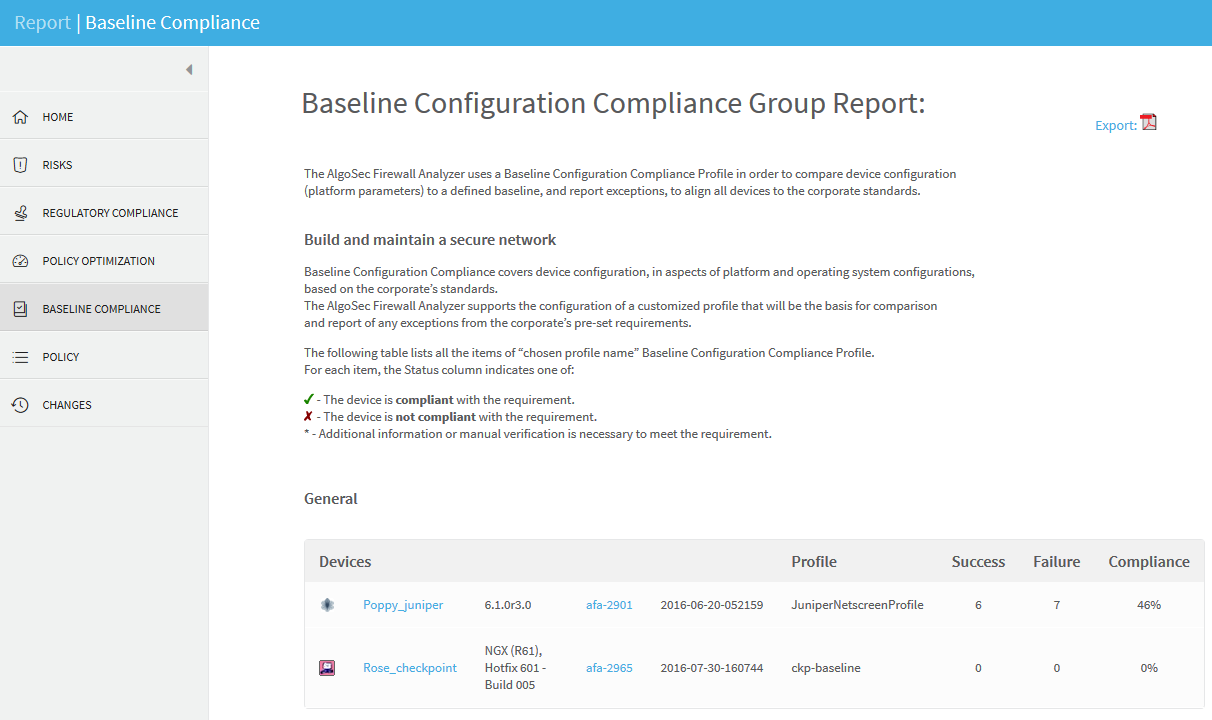Image resolution: width=1212 pixels, height=720 pixels.
Task: Click the Changes history clock icon
Action: (20, 405)
